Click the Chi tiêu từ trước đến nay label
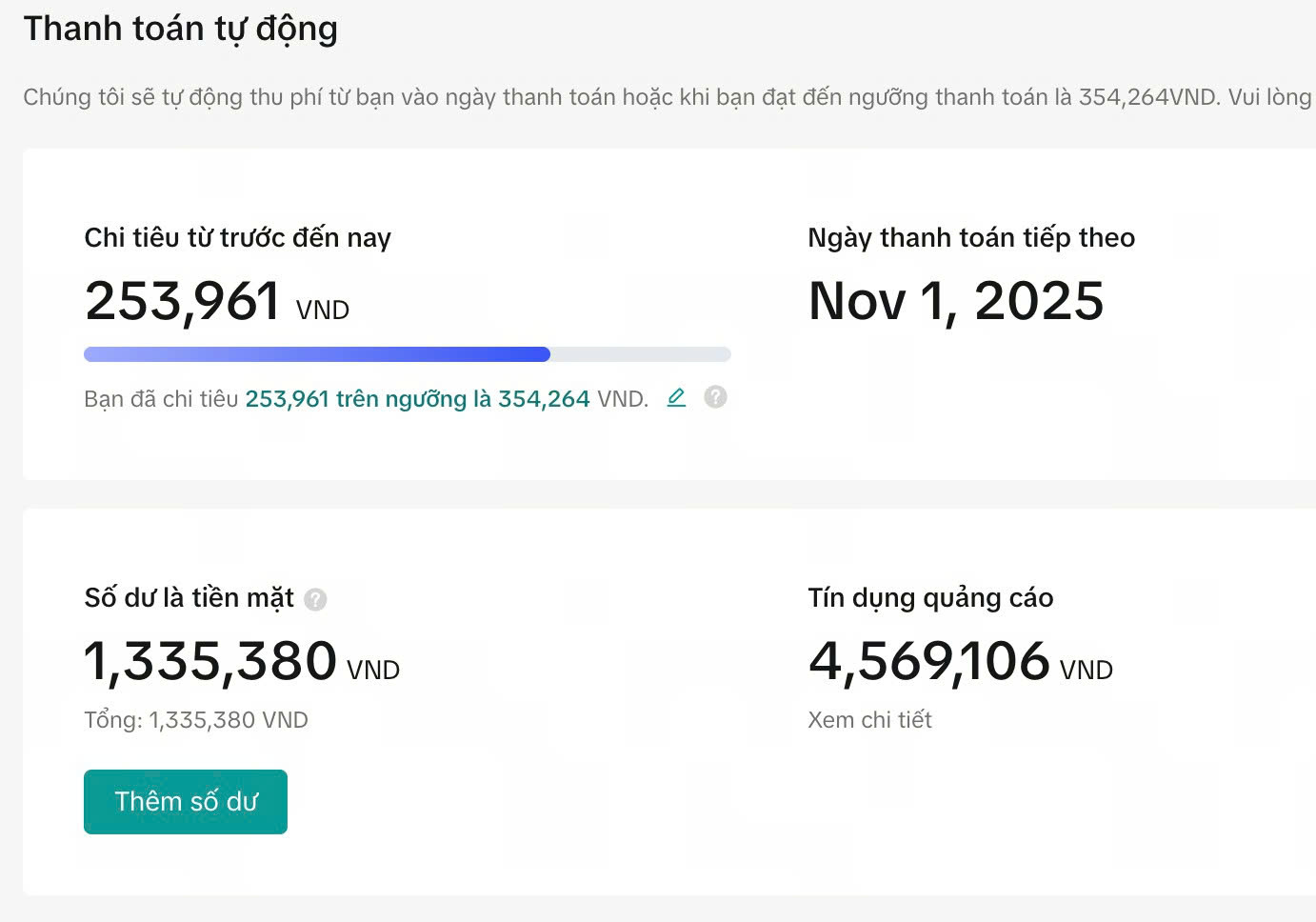The image size is (1316, 922). coord(237,237)
